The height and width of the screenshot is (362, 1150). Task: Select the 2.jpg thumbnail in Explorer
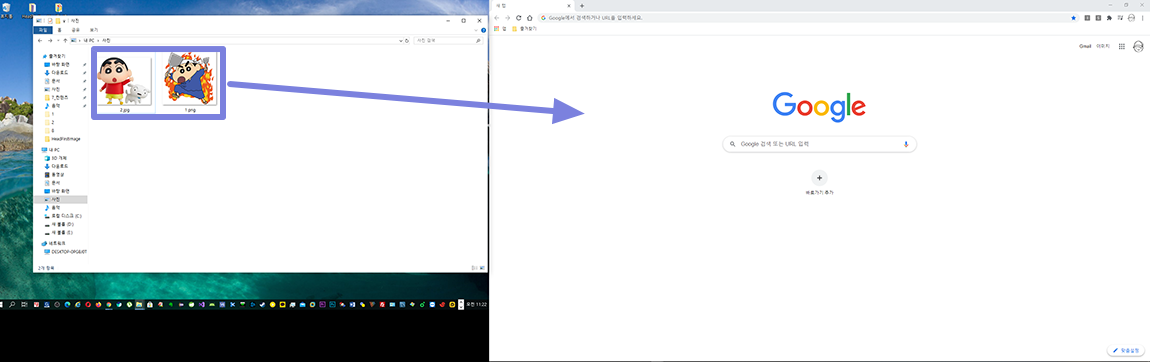pyautogui.click(x=125, y=82)
